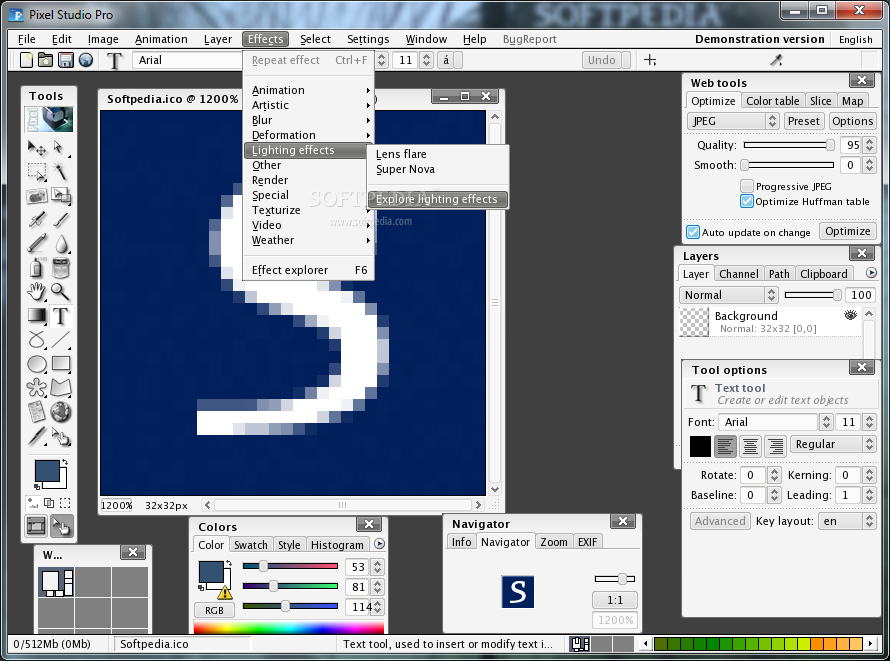Image resolution: width=890 pixels, height=661 pixels.
Task: Select the rectangular selection tool
Action: [37, 171]
